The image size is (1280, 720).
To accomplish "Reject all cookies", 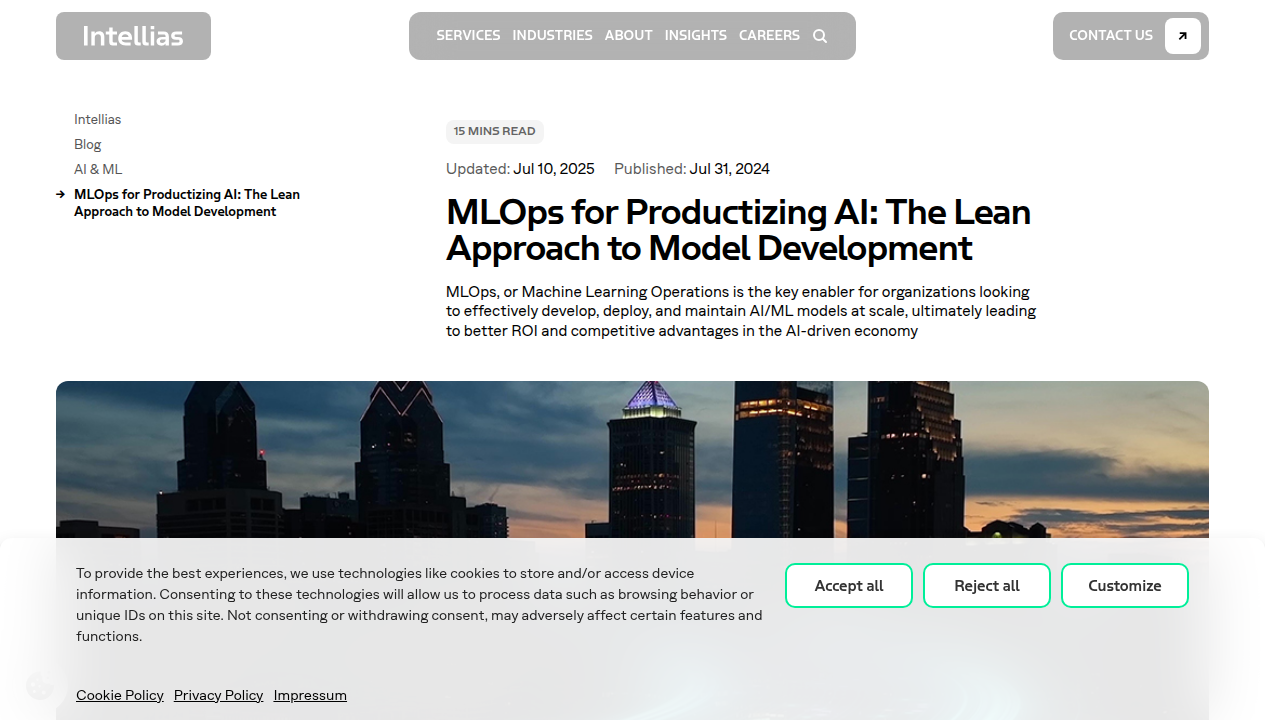I will tap(987, 586).
